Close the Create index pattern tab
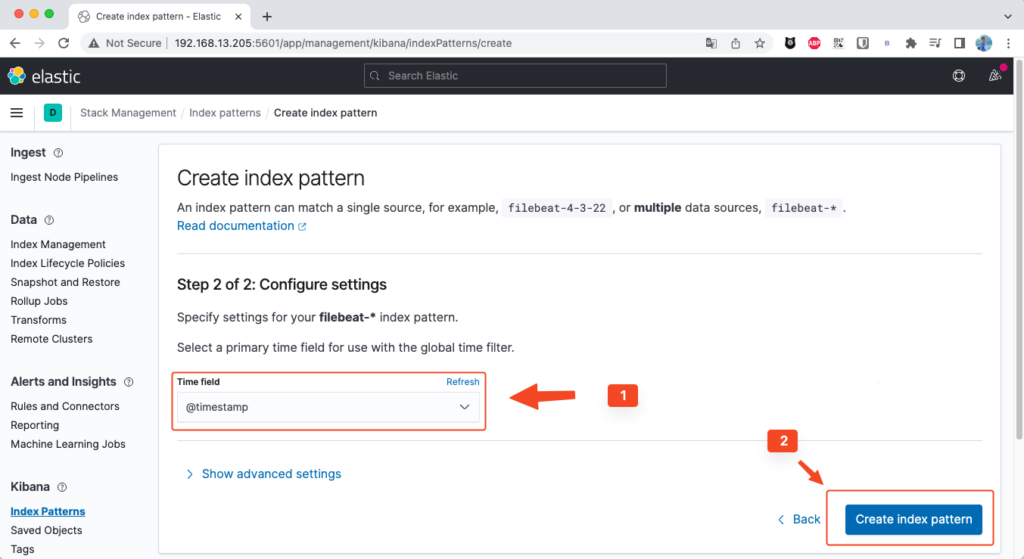The image size is (1024, 559). click(x=238, y=16)
